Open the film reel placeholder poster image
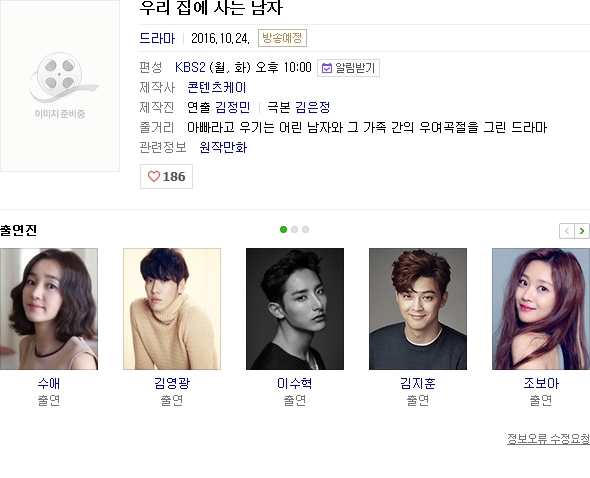 click(x=60, y=85)
